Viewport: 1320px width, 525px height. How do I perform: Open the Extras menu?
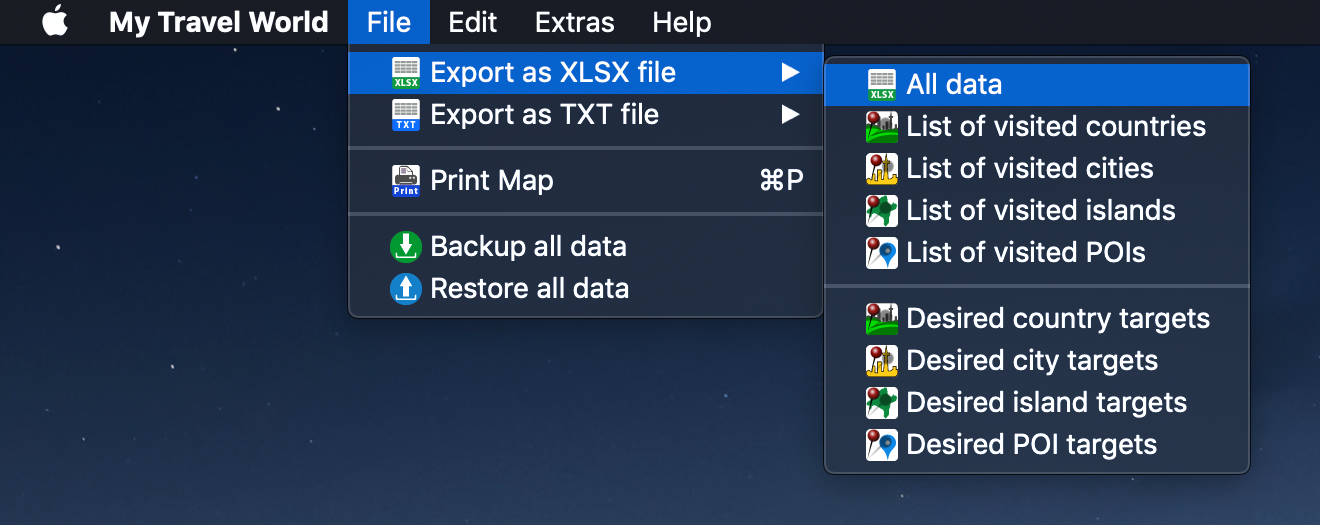coord(575,22)
